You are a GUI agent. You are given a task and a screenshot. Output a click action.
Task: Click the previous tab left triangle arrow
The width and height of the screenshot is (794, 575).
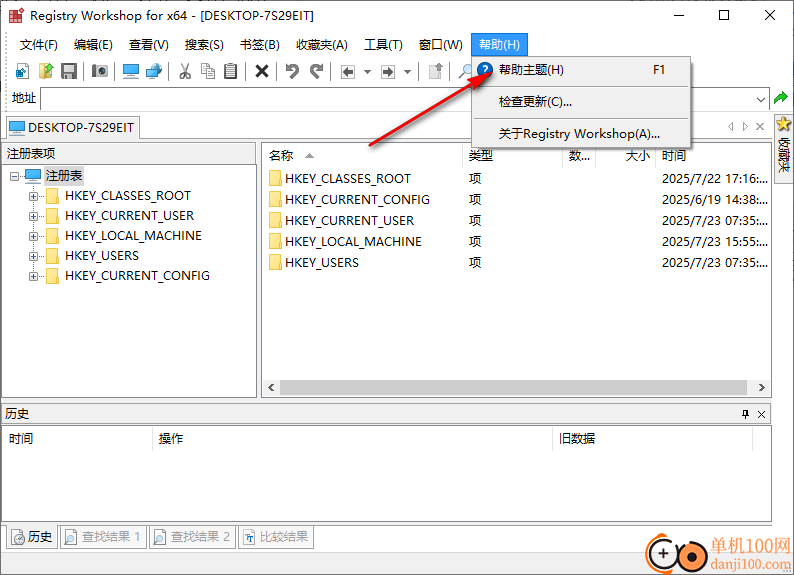pyautogui.click(x=730, y=127)
